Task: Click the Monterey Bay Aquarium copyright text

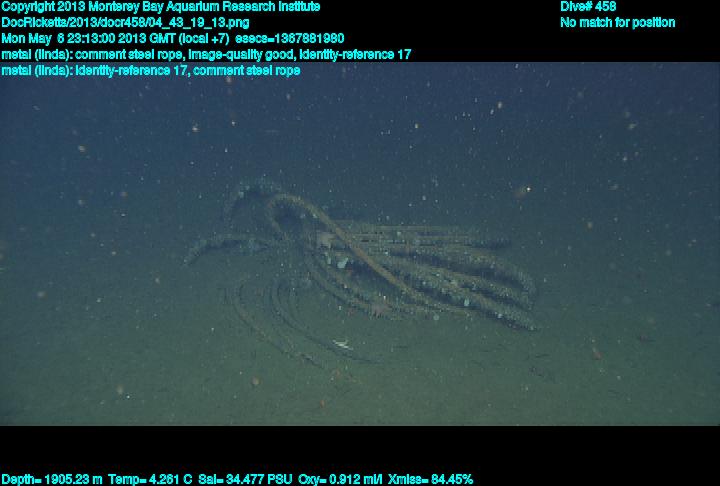Action: [x=160, y=6]
